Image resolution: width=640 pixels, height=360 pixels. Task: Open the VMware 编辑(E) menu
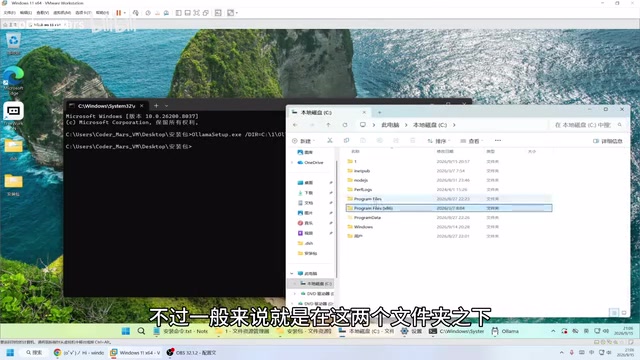tap(26, 13)
